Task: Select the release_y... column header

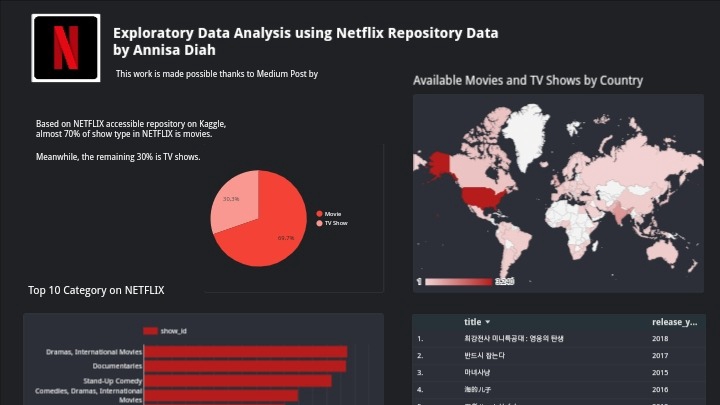Action: pos(674,322)
